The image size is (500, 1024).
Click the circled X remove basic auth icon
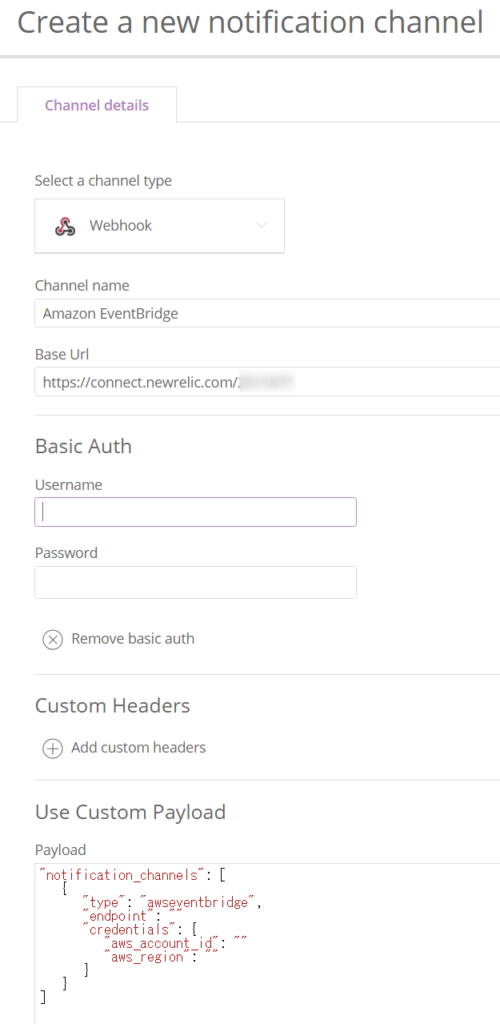click(x=52, y=639)
